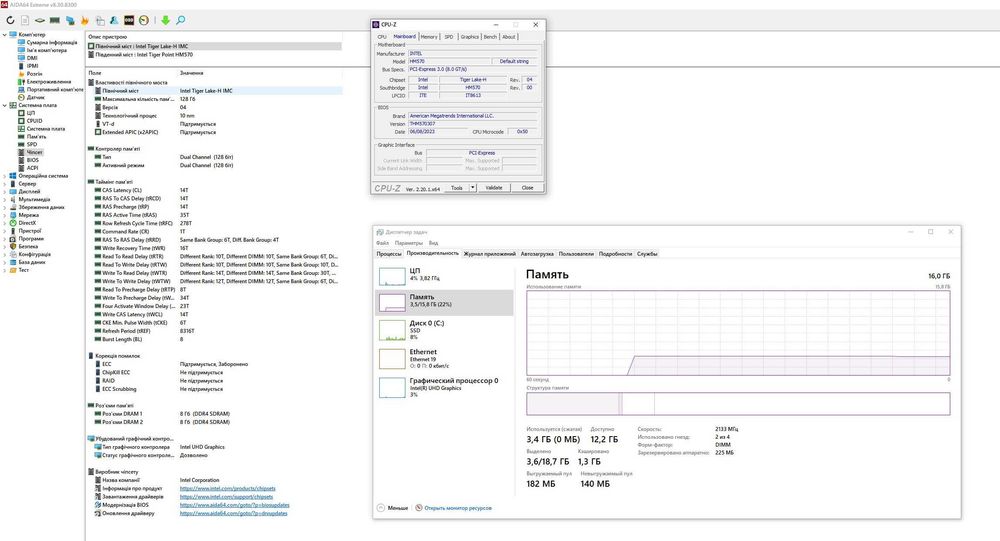Select ЦП item under Системна плата

coord(31,113)
